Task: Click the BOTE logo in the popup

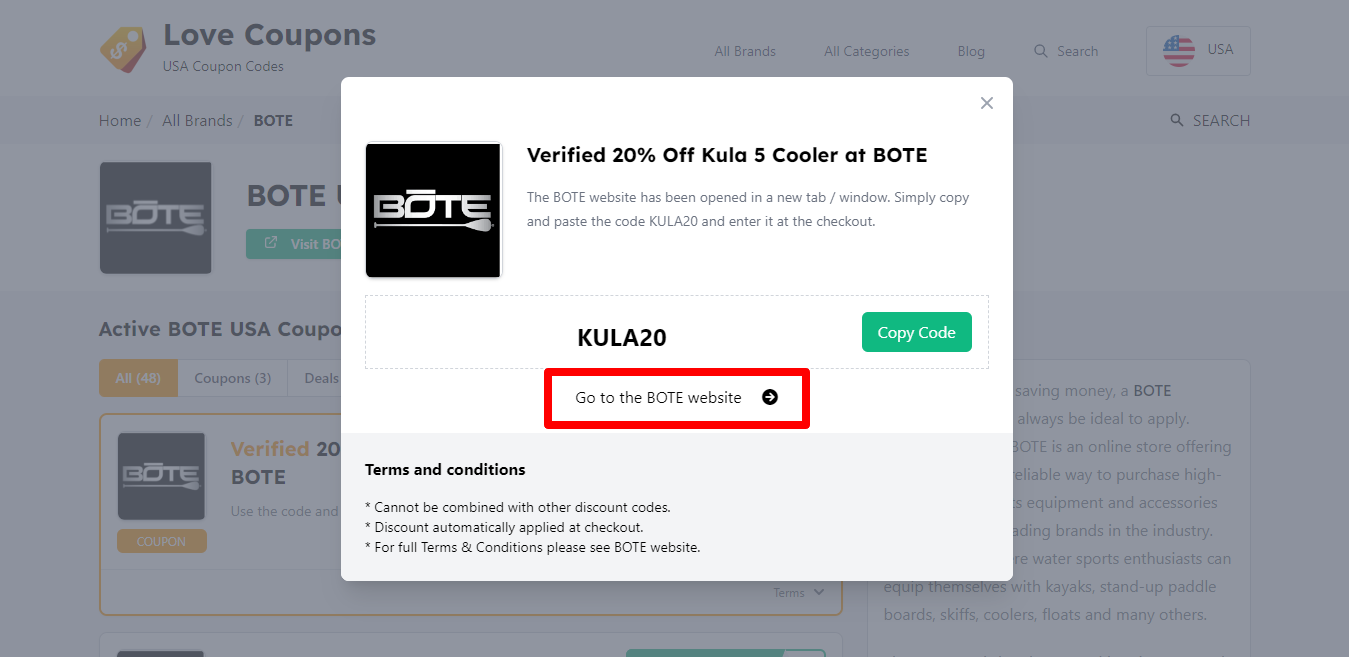Action: click(433, 210)
